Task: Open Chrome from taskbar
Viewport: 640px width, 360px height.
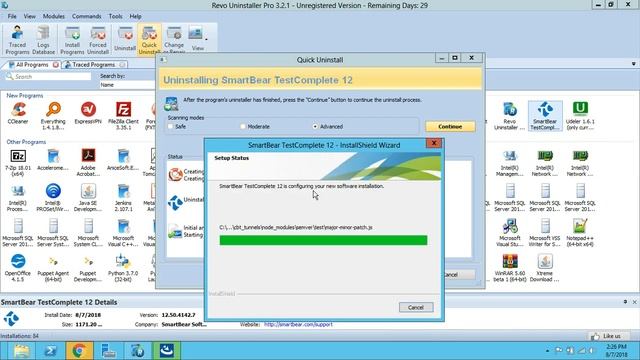Action: pyautogui.click(x=80, y=351)
